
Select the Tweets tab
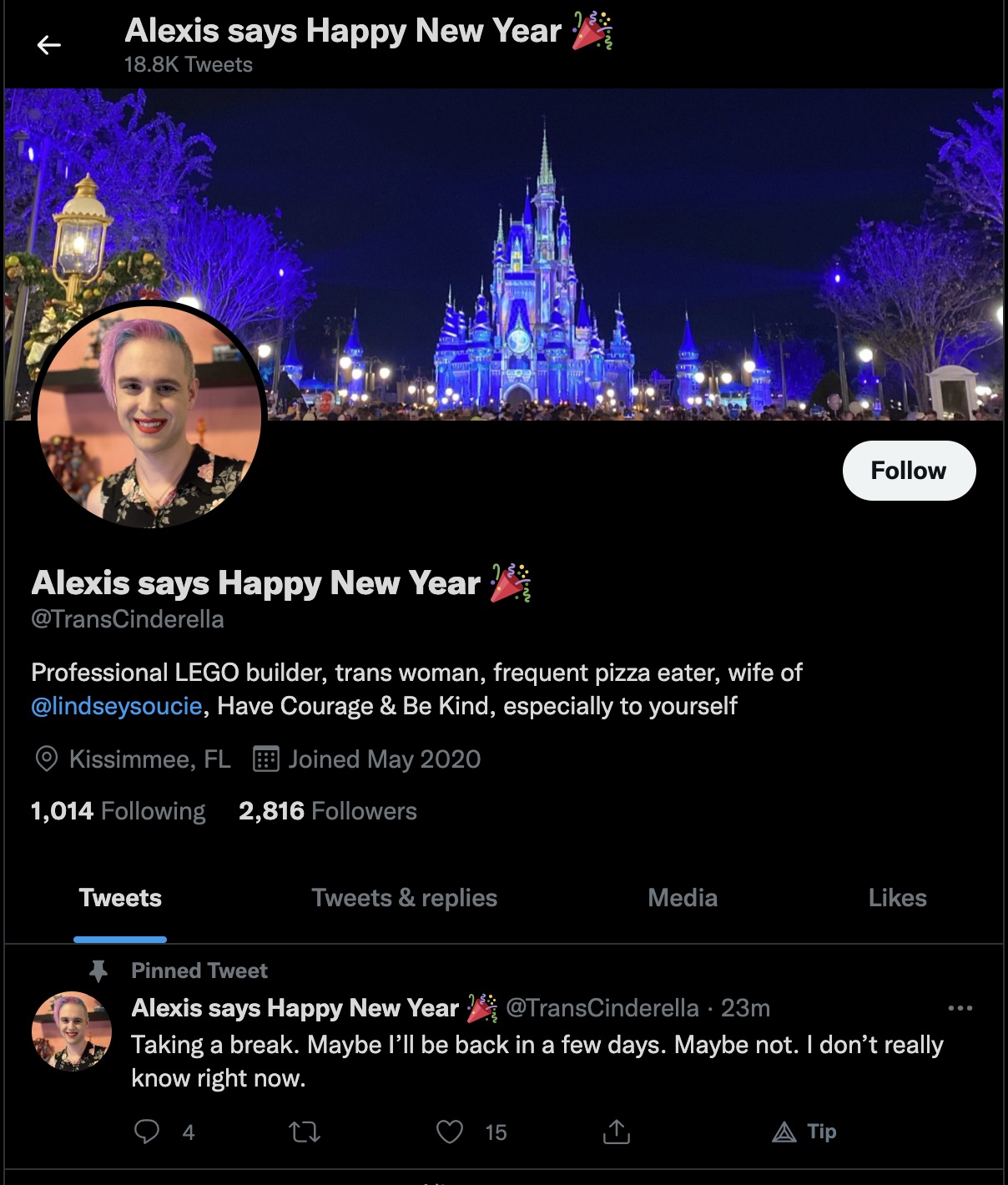pyautogui.click(x=120, y=898)
